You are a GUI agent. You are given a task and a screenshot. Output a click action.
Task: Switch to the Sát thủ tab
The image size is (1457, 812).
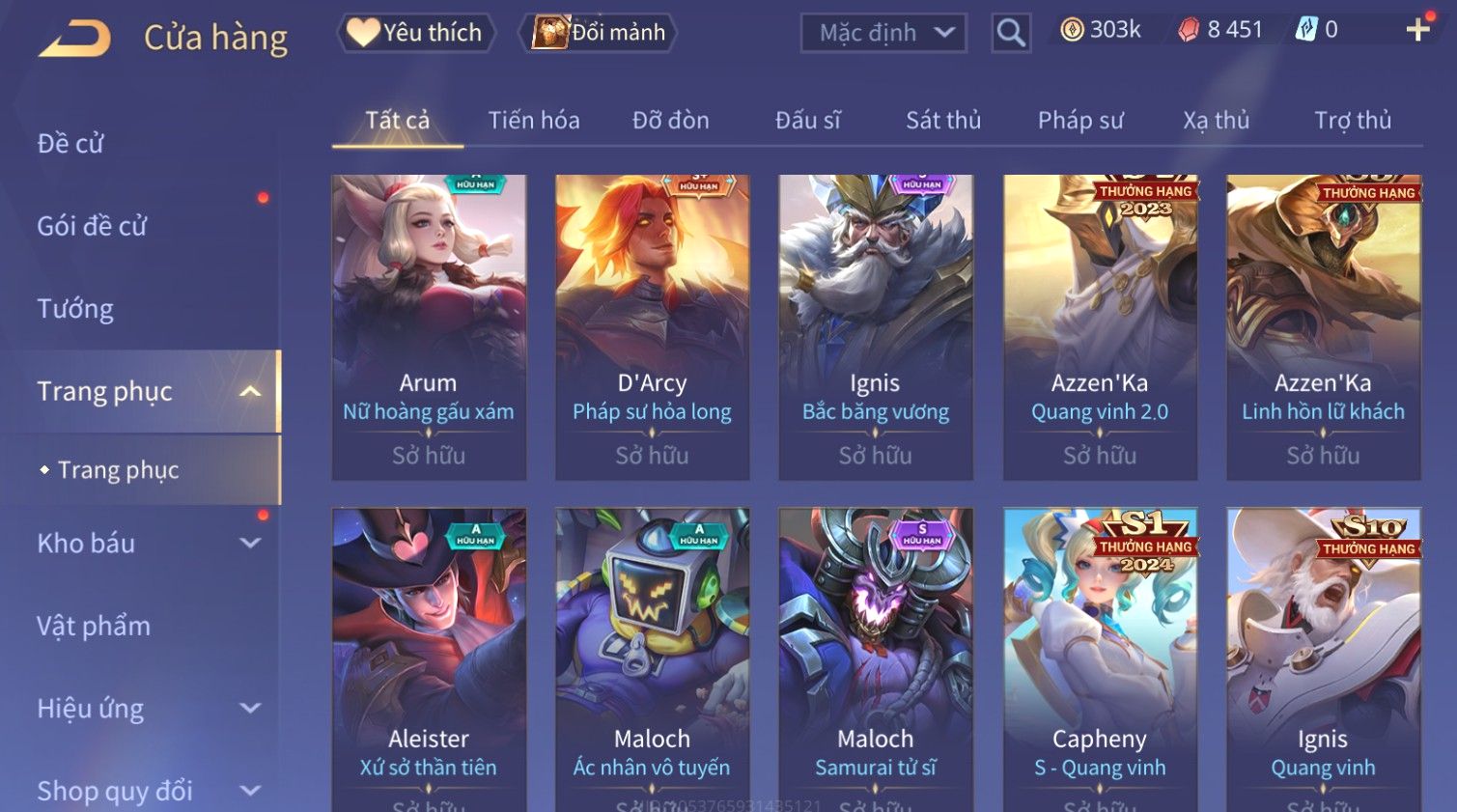[943, 121]
